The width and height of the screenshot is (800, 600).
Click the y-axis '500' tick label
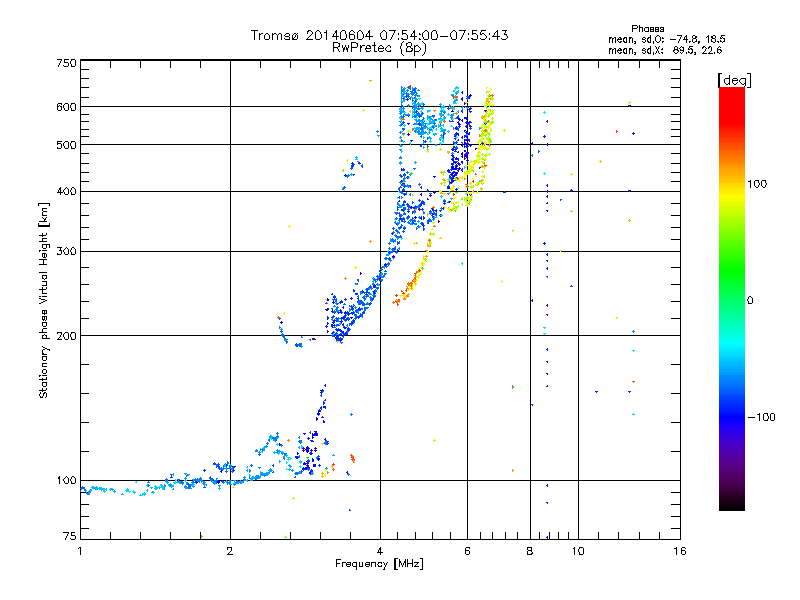pyautogui.click(x=66, y=145)
